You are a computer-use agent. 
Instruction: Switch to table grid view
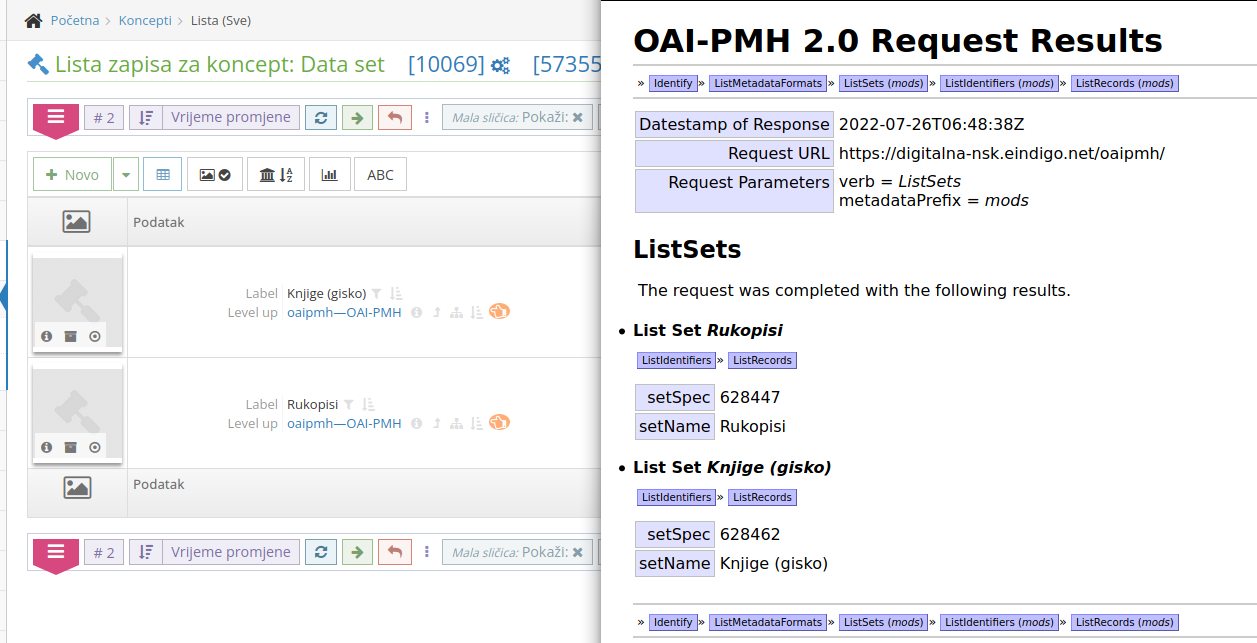click(161, 173)
